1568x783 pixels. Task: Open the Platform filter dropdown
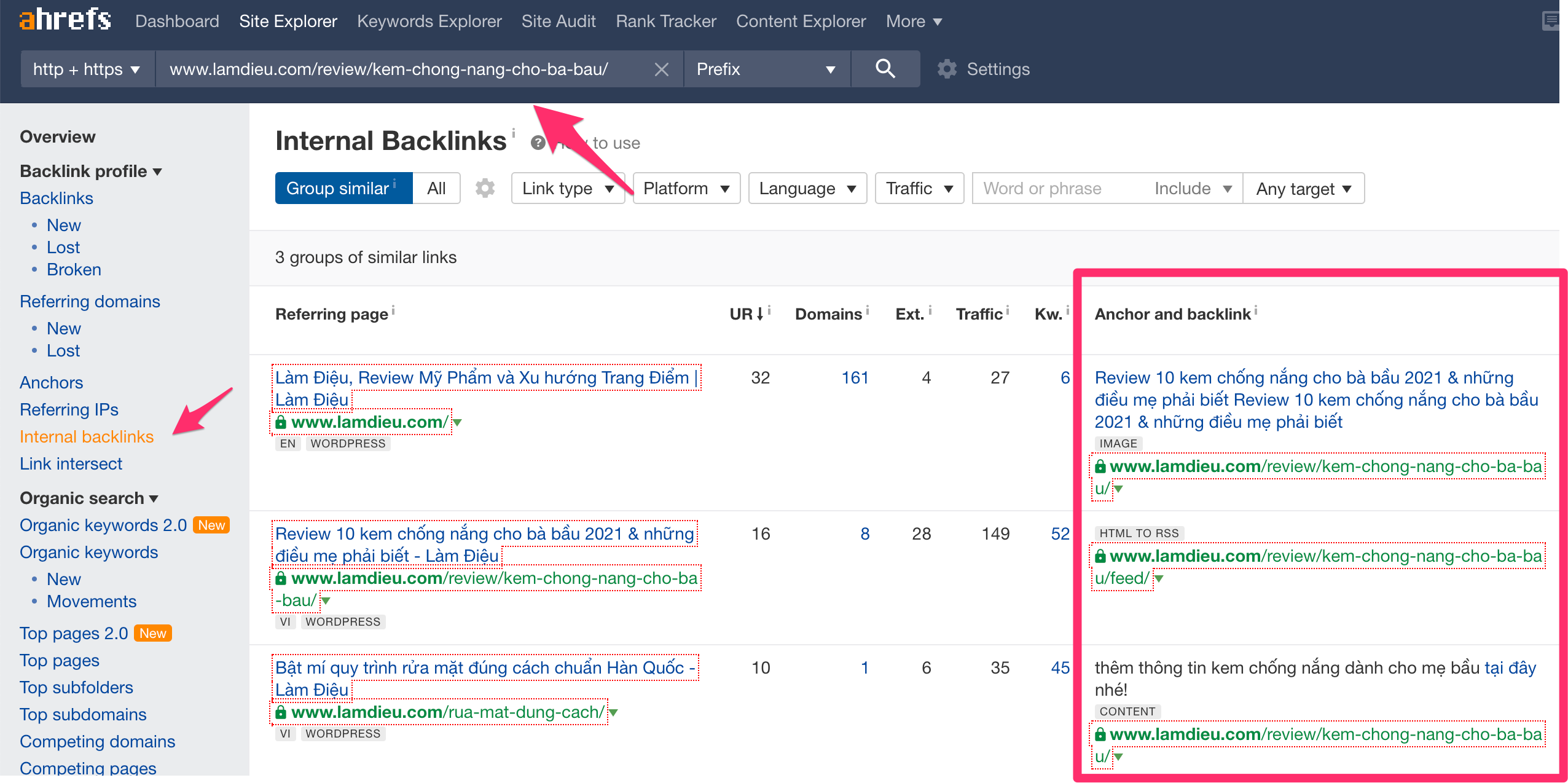point(686,188)
